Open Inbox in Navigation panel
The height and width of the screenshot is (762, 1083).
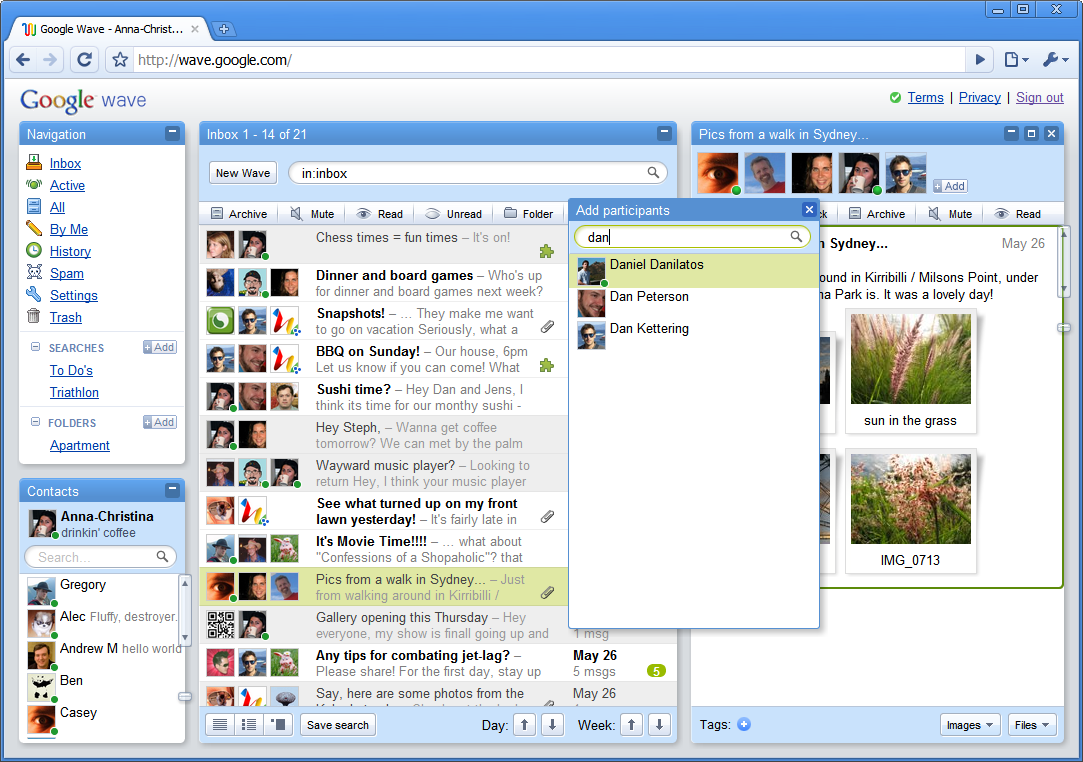(x=65, y=163)
